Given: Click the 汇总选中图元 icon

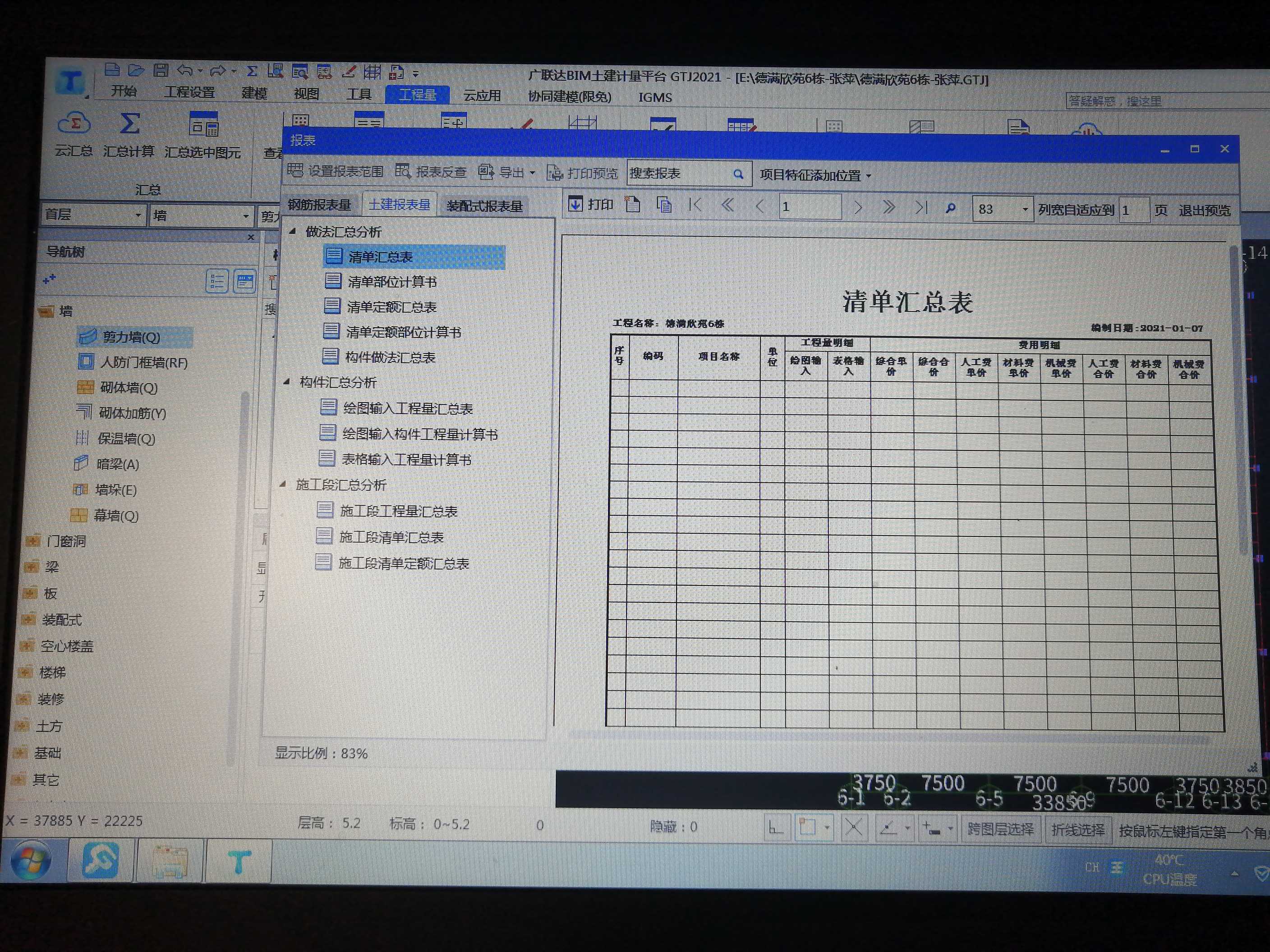Looking at the screenshot, I should click(204, 125).
